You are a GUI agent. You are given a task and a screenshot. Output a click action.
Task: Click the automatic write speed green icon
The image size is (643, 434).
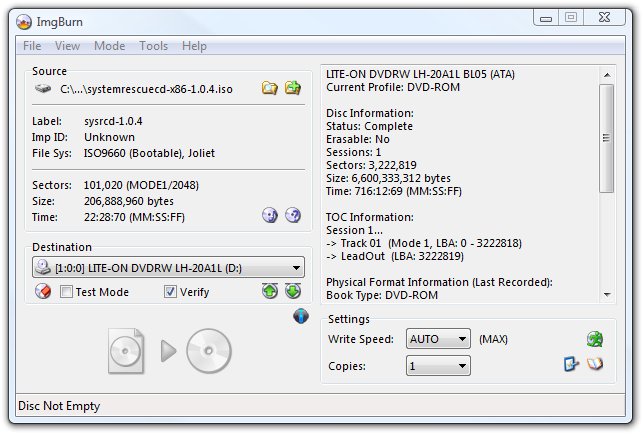[x=595, y=339]
